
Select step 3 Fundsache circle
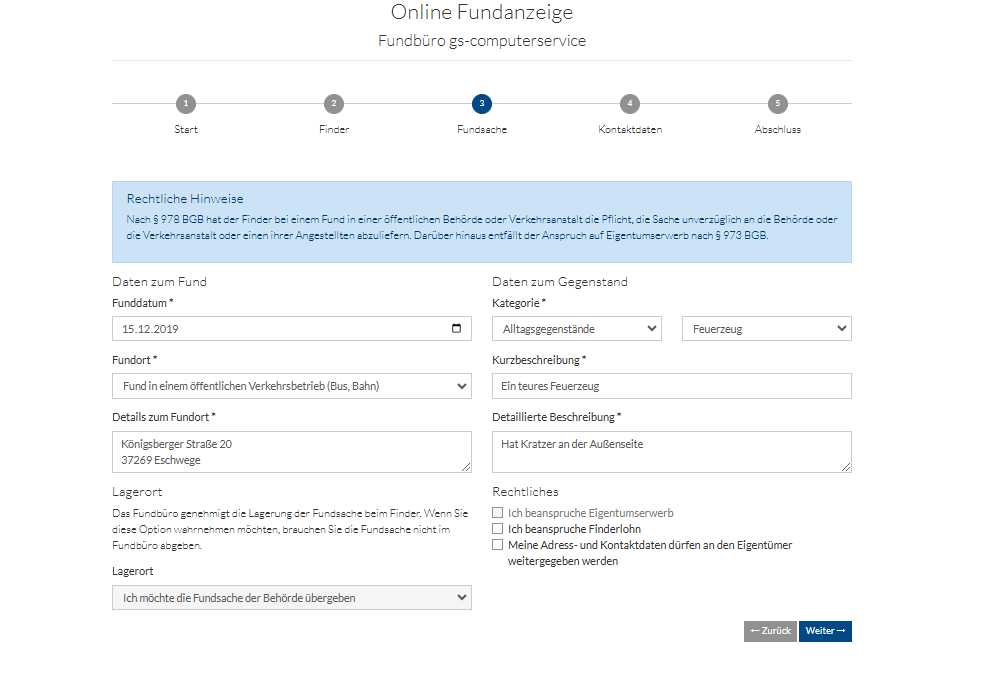click(x=482, y=104)
